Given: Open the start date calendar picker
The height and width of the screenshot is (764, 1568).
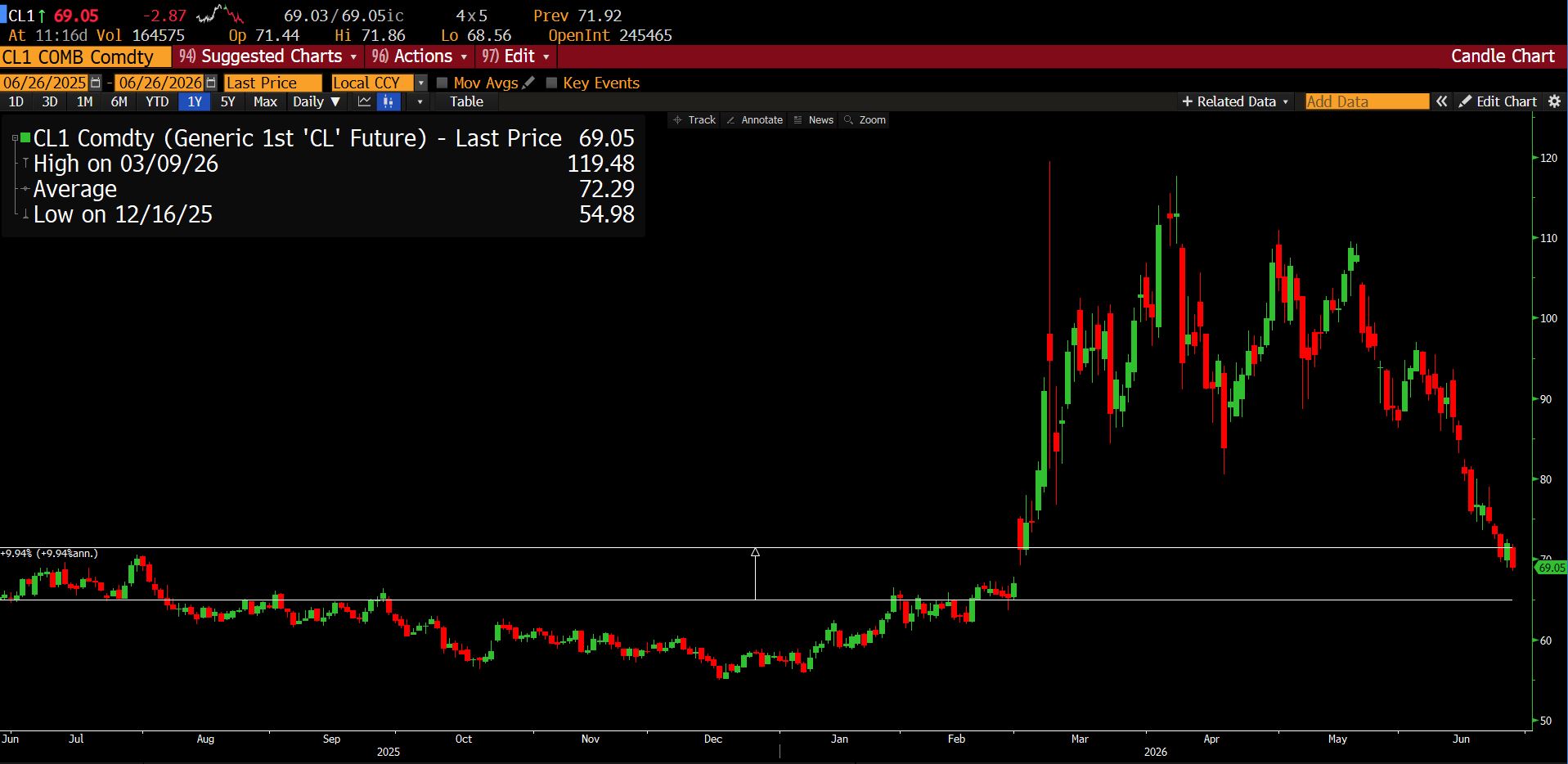Looking at the screenshot, I should click(x=96, y=83).
